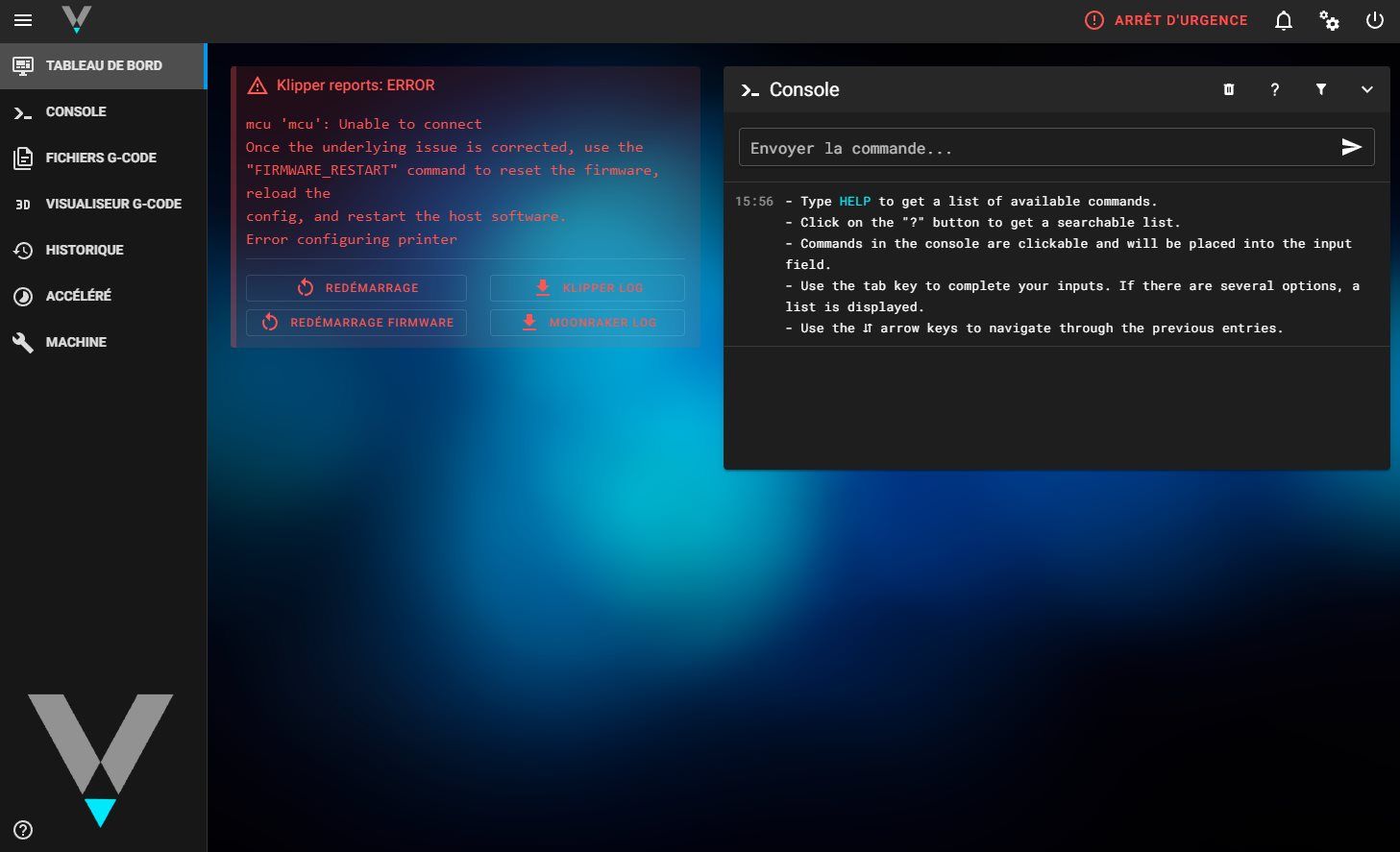The height and width of the screenshot is (852, 1400).
Task: Download the MOONRAKER LOG
Action: tap(587, 323)
